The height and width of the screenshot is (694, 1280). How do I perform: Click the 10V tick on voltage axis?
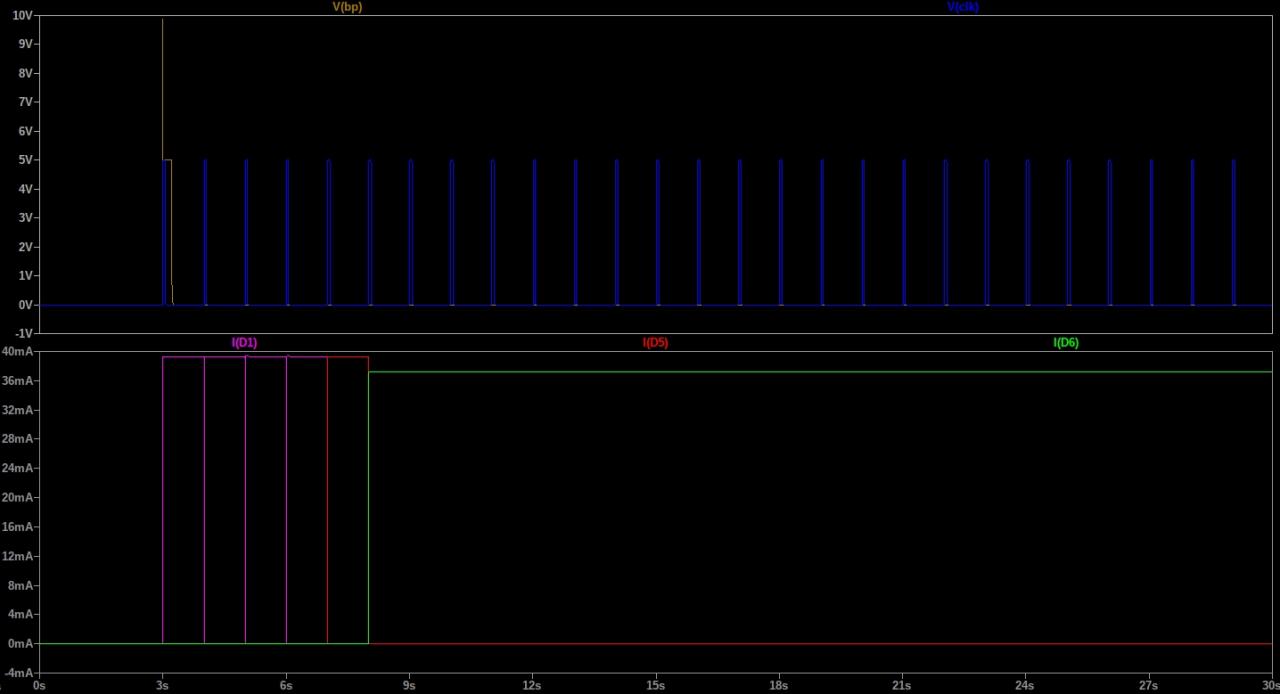[x=24, y=16]
